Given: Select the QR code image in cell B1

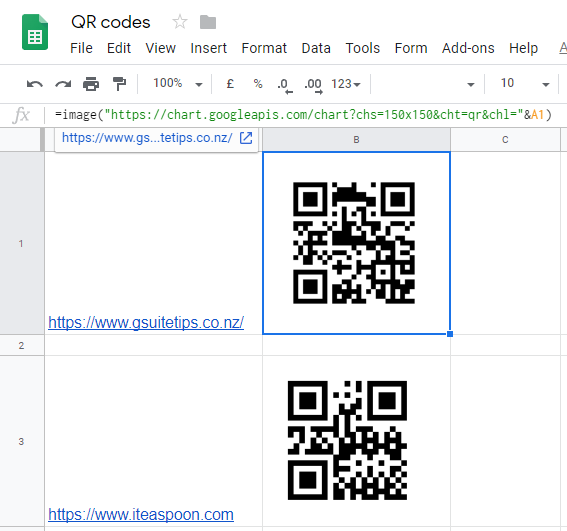Looking at the screenshot, I should pyautogui.click(x=354, y=243).
